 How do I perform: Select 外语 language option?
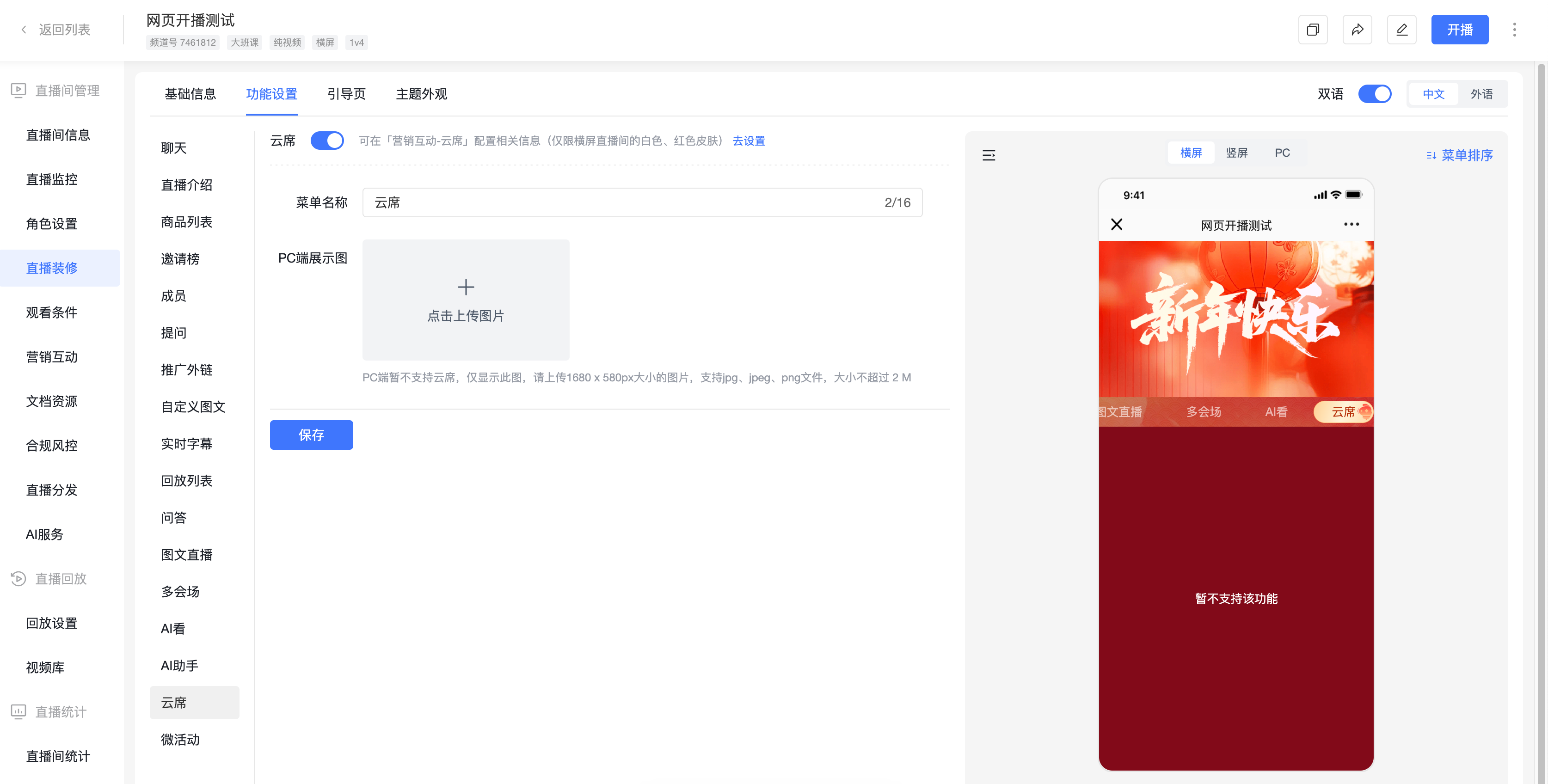tap(1481, 94)
